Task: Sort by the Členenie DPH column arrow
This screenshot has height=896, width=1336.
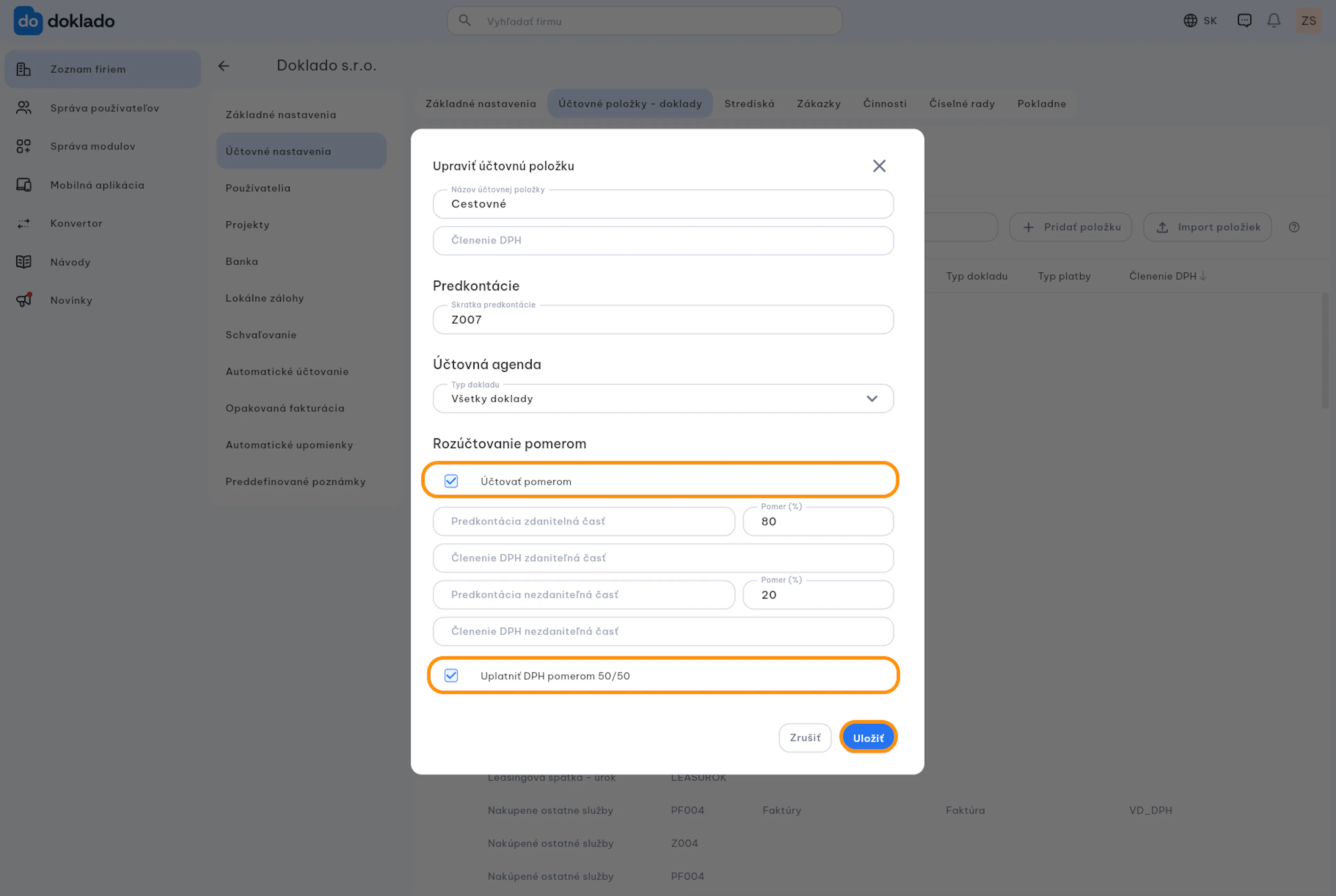Action: click(1203, 276)
